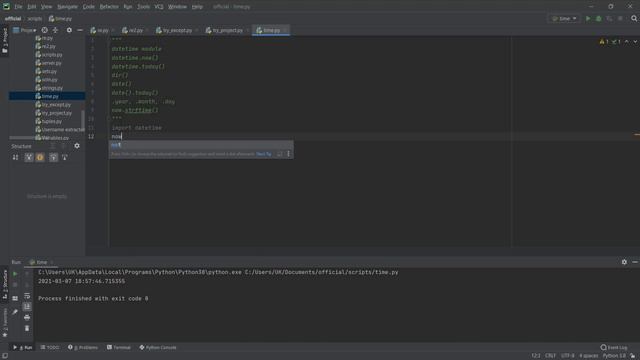The width and height of the screenshot is (640, 360).
Task: Hide the Project panel with minus icon
Action: tap(80, 30)
